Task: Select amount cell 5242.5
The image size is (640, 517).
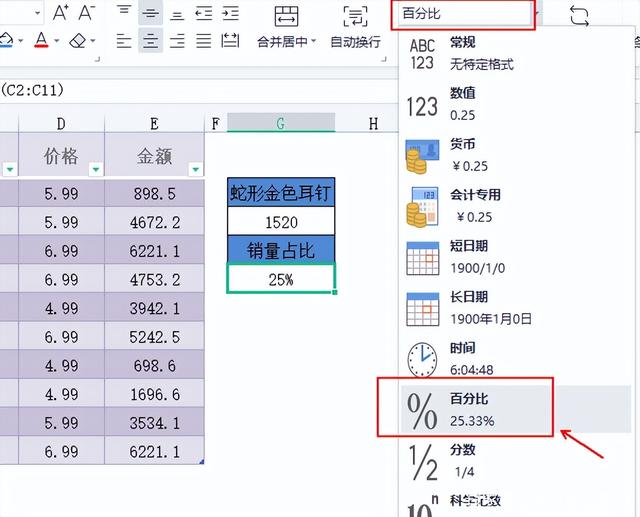Action: 154,337
